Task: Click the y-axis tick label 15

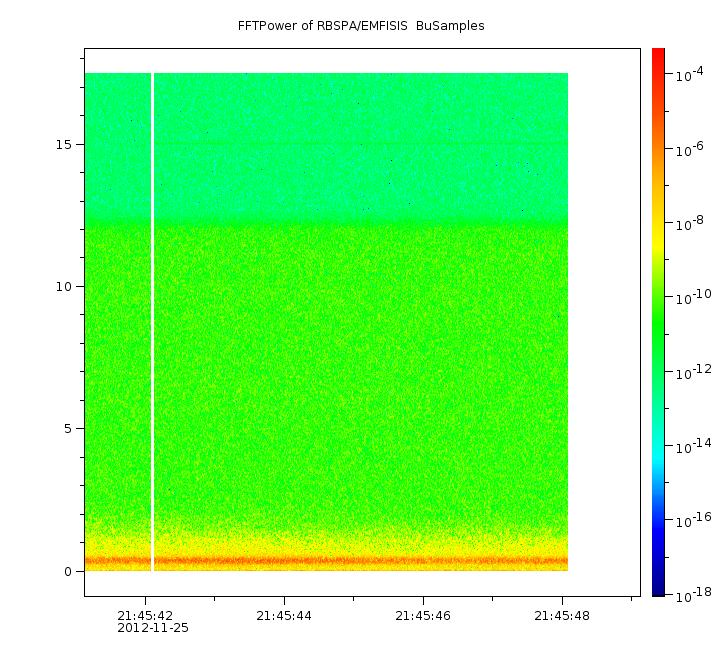Action: [x=63, y=144]
